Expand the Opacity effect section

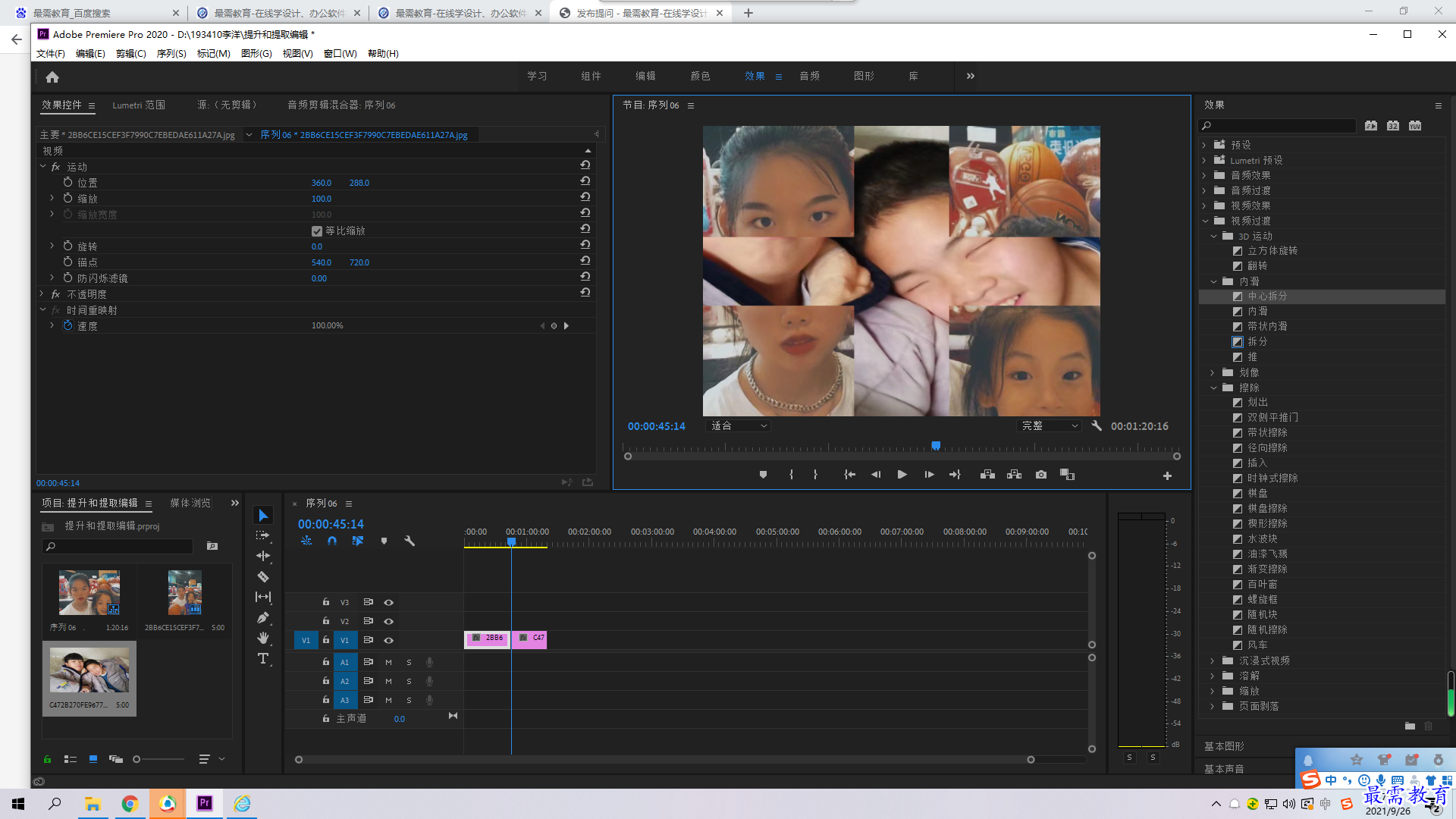click(42, 293)
